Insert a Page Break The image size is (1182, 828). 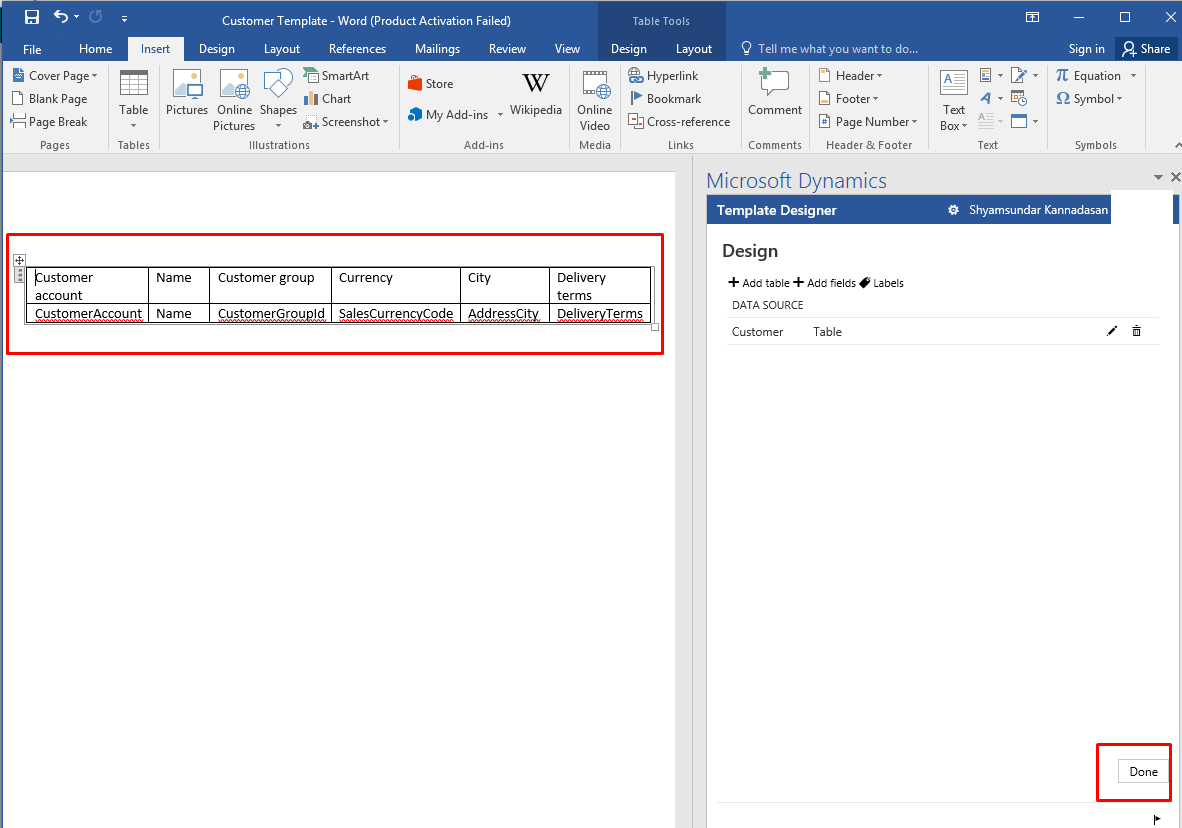pyautogui.click(x=50, y=121)
